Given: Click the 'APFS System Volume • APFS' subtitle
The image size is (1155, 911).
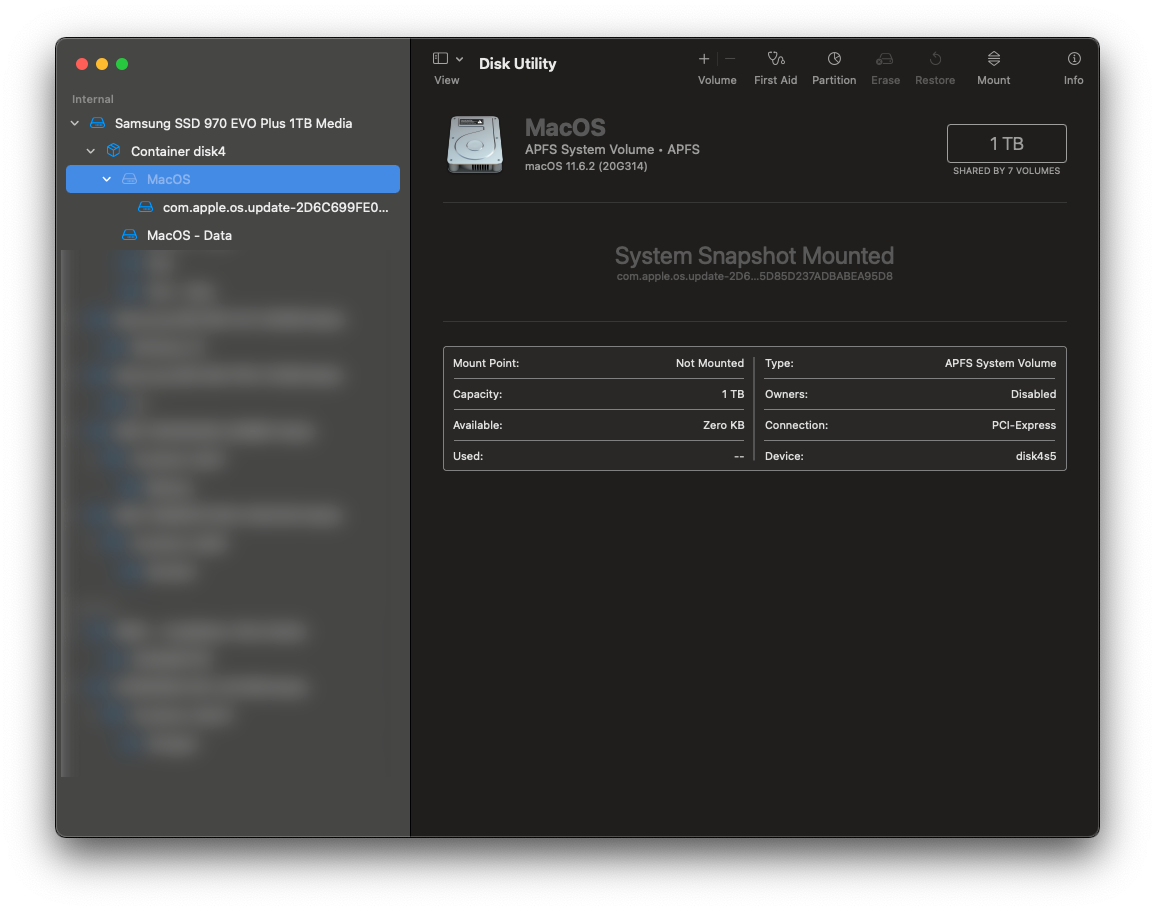Looking at the screenshot, I should click(x=612, y=150).
